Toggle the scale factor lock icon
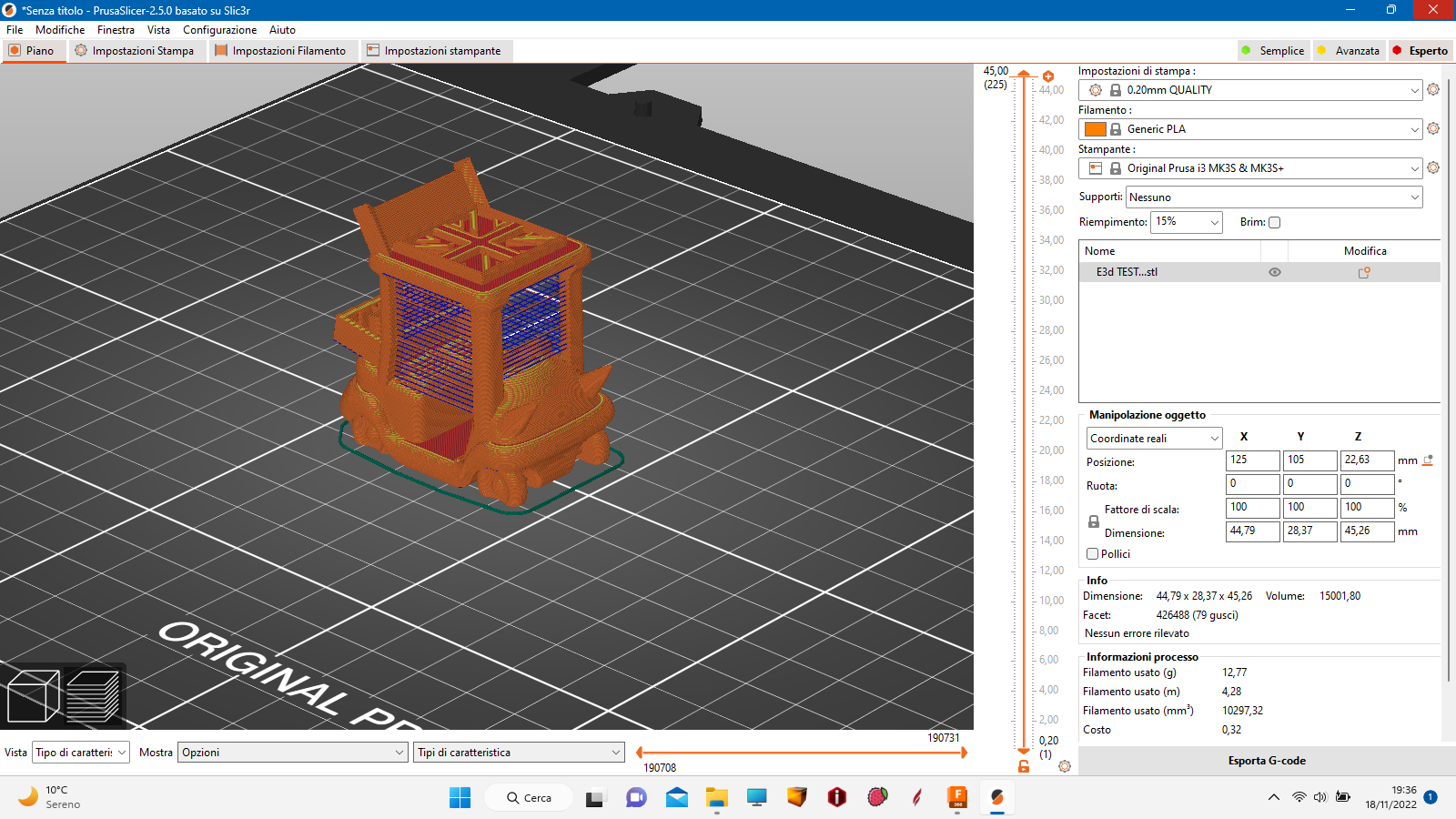This screenshot has width=1456, height=819. point(1094,521)
